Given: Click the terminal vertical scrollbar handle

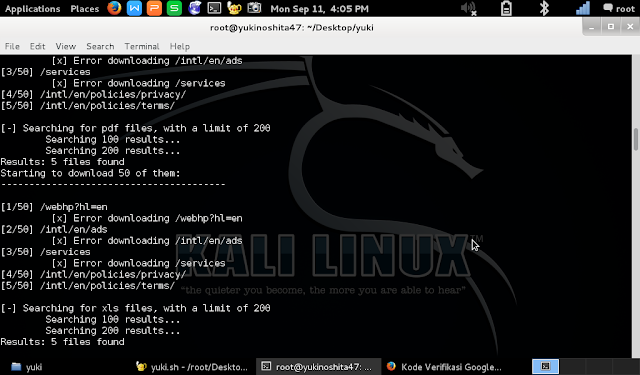Looking at the screenshot, I should 636,140.
